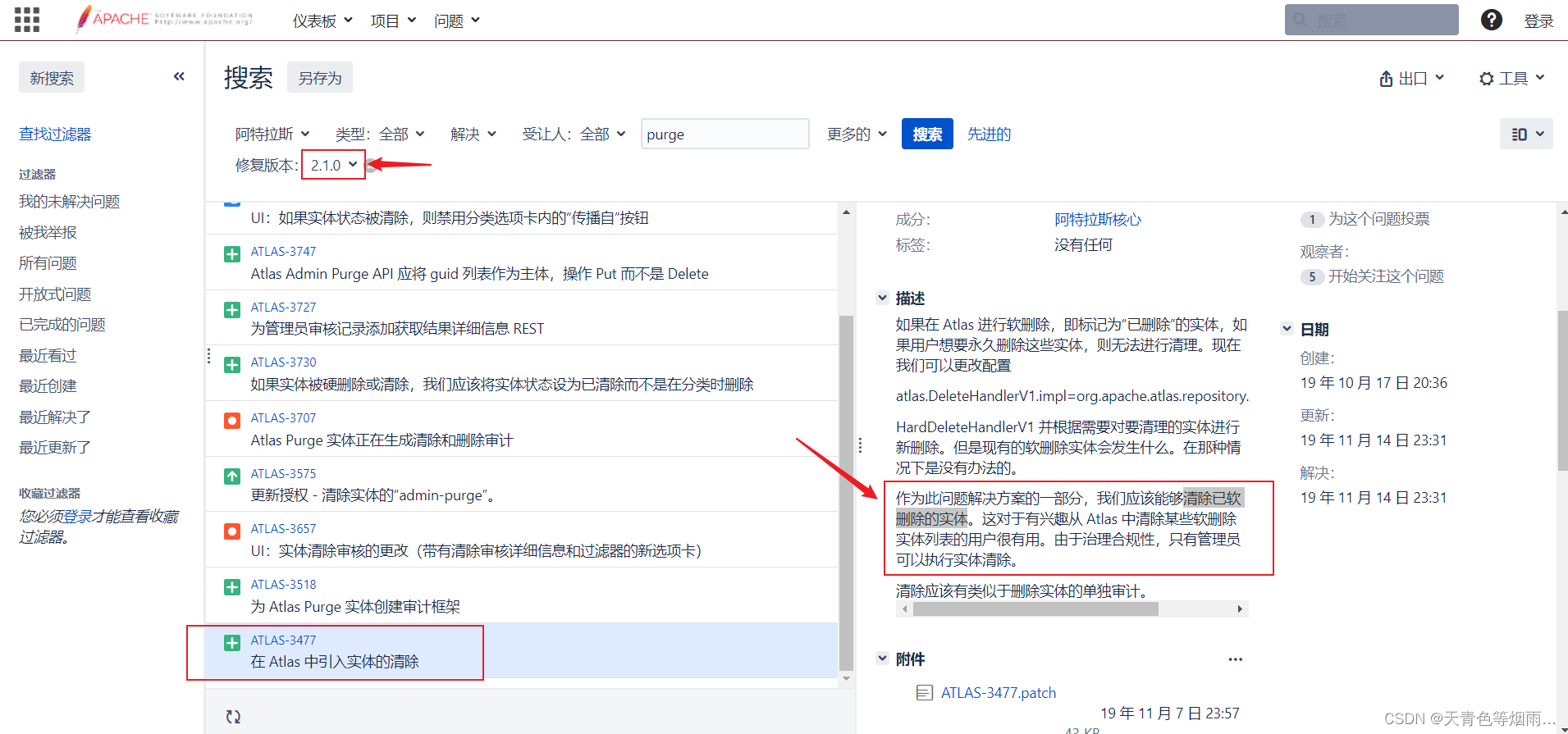Expand the 阿特拉斯 project filter dropdown

[x=272, y=134]
